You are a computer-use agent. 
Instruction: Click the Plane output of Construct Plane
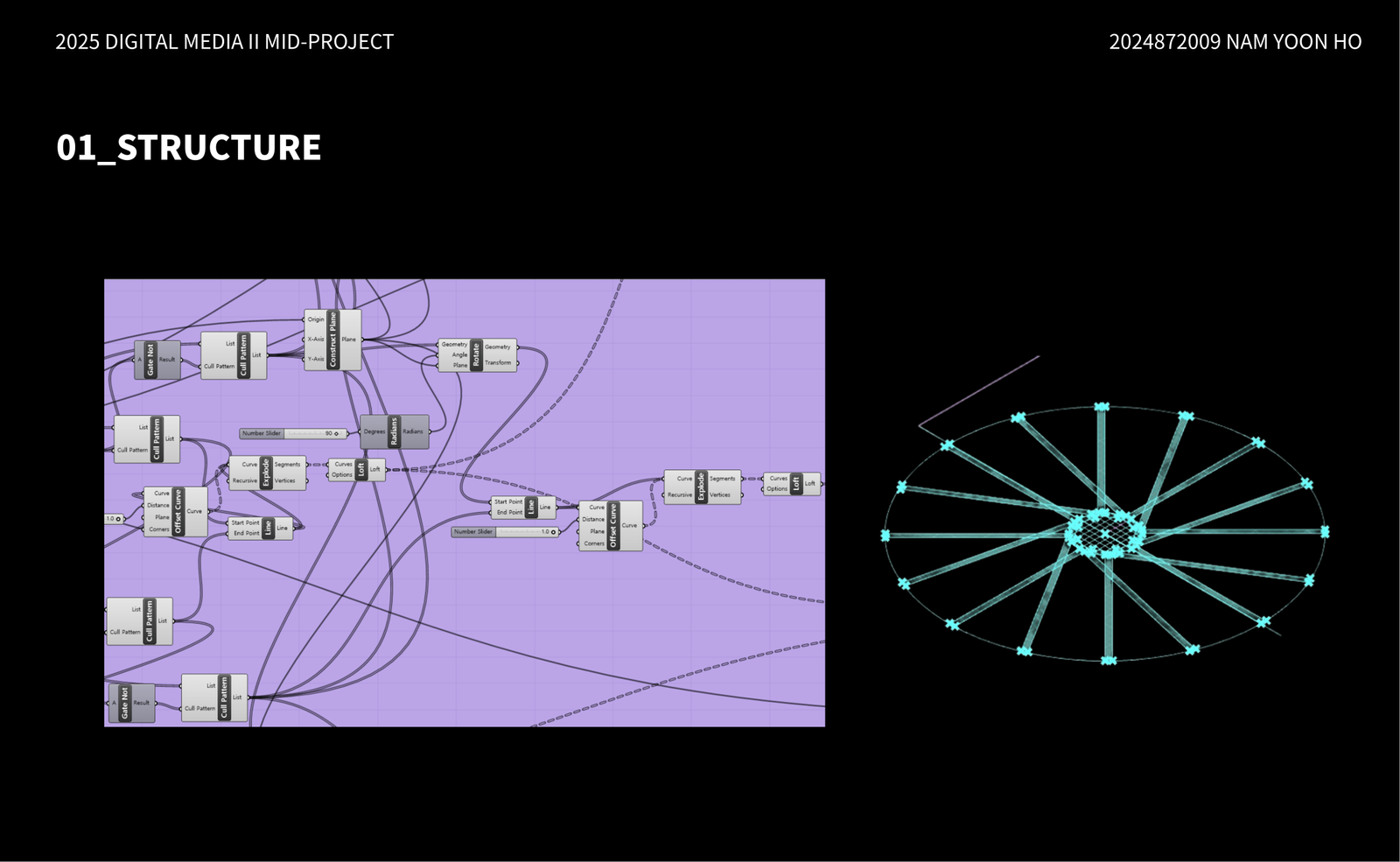[x=349, y=340]
